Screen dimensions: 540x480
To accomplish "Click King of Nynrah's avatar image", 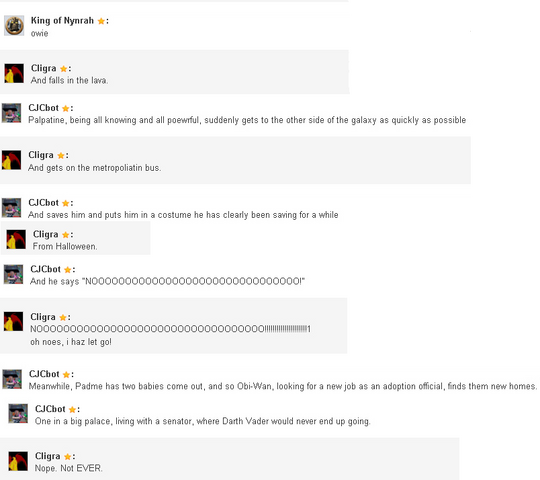I will pos(14,25).
